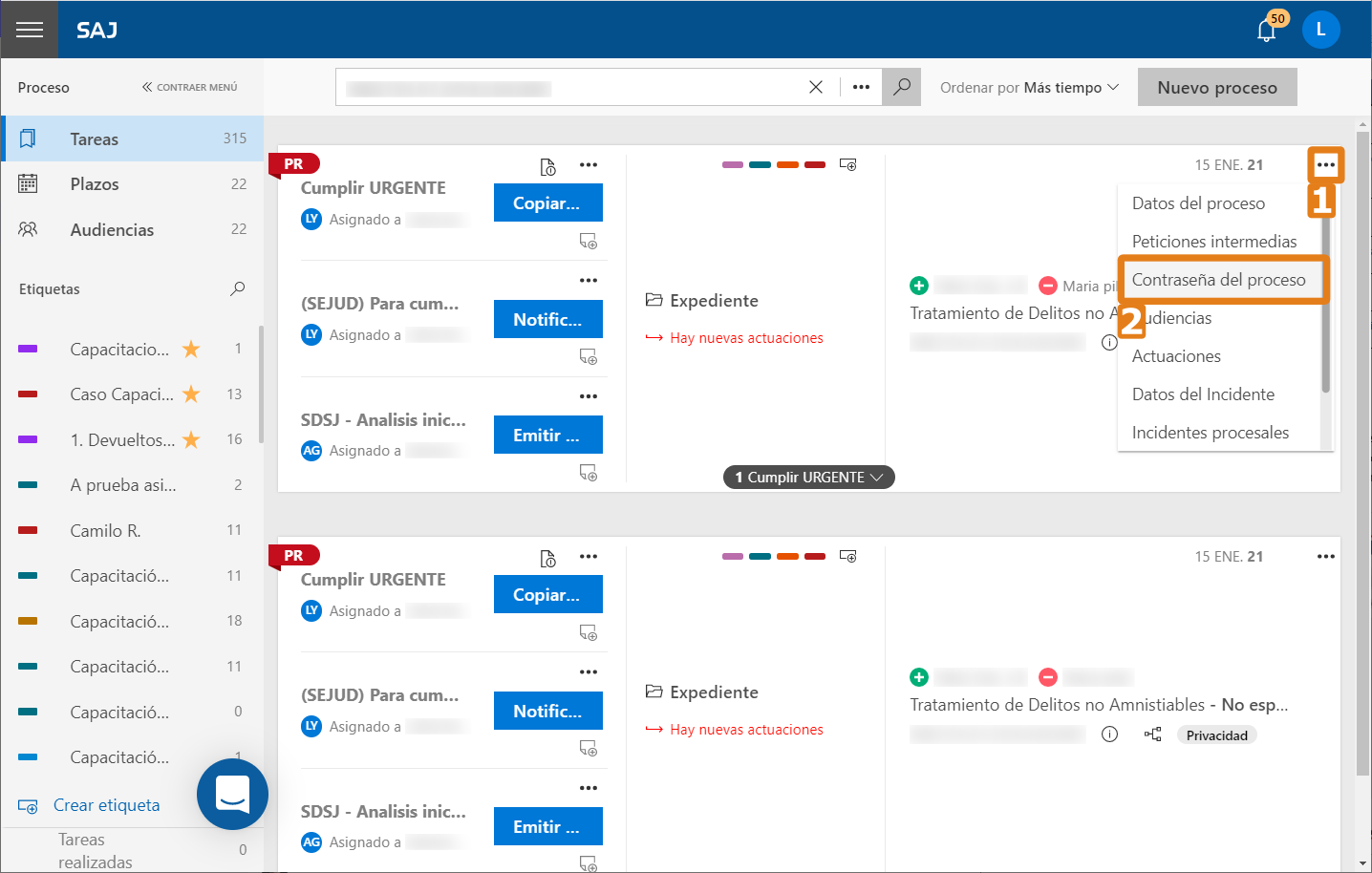Open the notifications bell with badge 50
The width and height of the screenshot is (1372, 873).
(1267, 30)
